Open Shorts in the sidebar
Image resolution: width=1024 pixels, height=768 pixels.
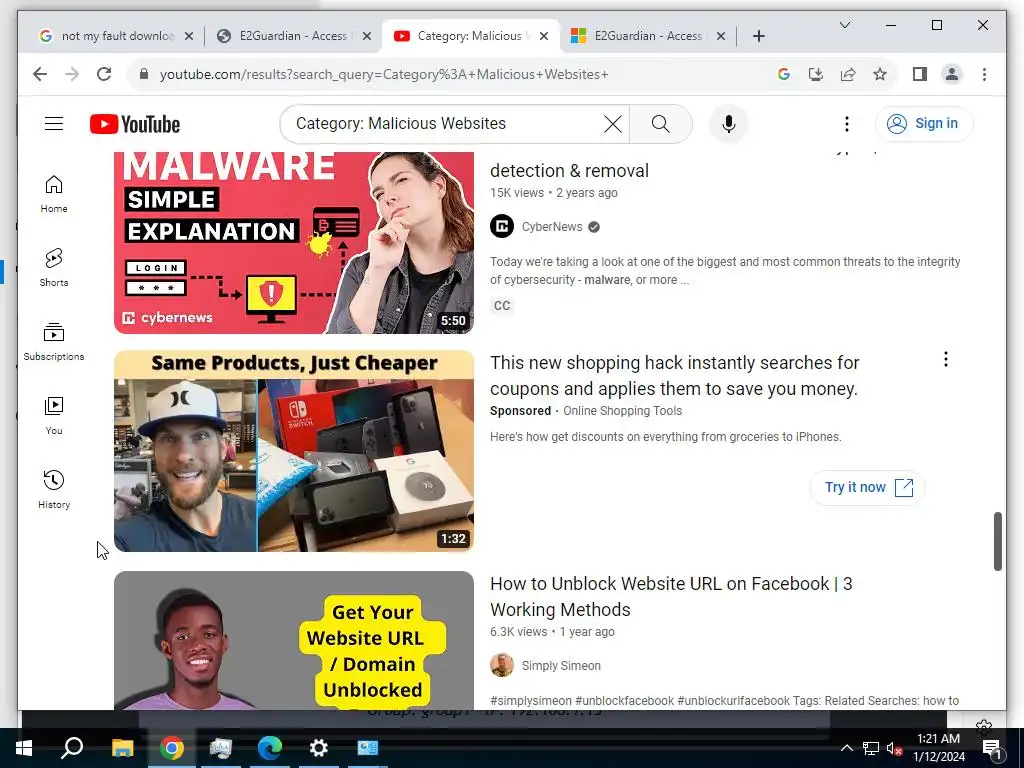[x=54, y=268]
